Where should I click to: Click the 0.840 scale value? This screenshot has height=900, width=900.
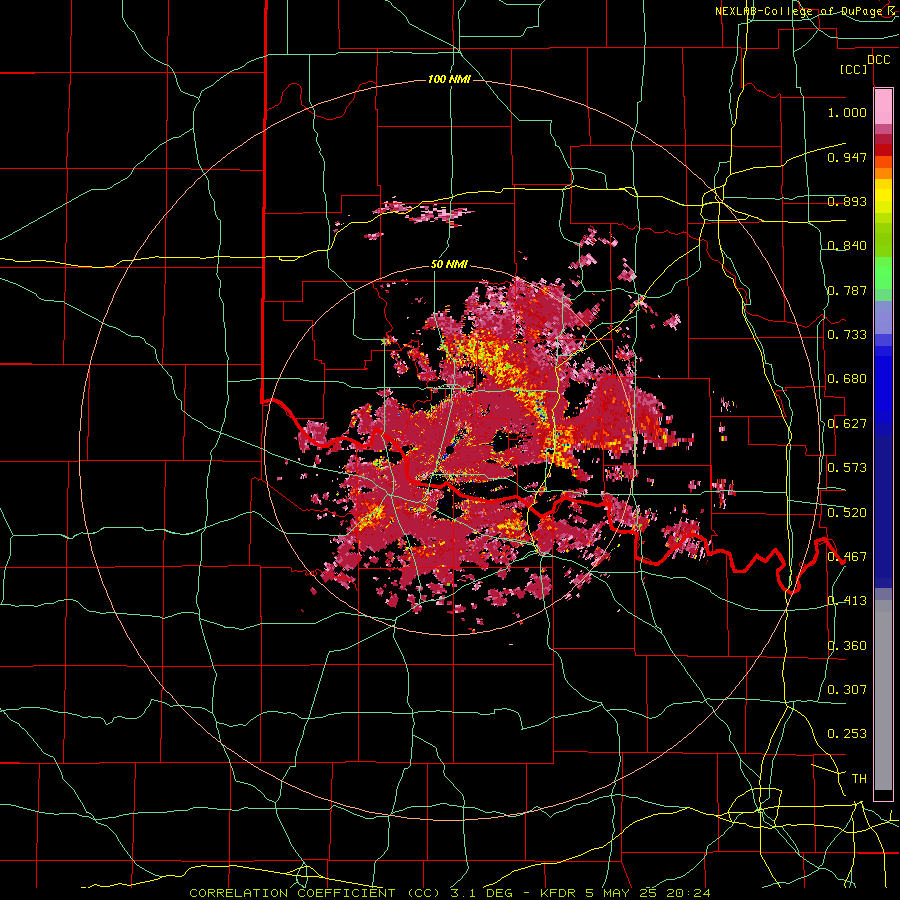(x=847, y=246)
